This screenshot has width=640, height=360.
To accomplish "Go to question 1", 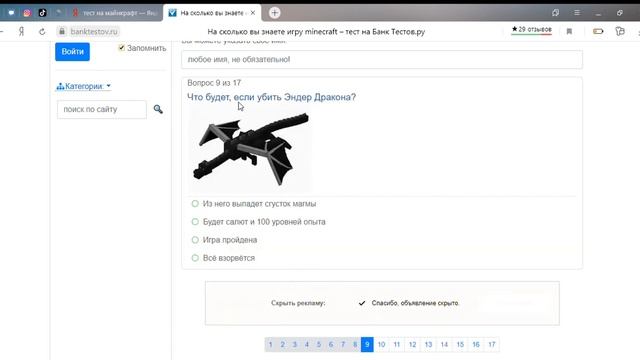I will [x=271, y=344].
